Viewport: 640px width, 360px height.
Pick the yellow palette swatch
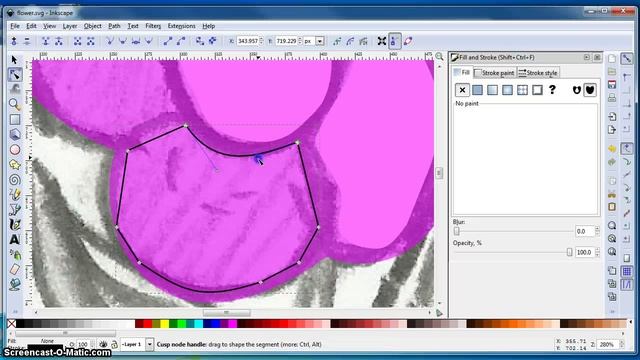point(164,324)
